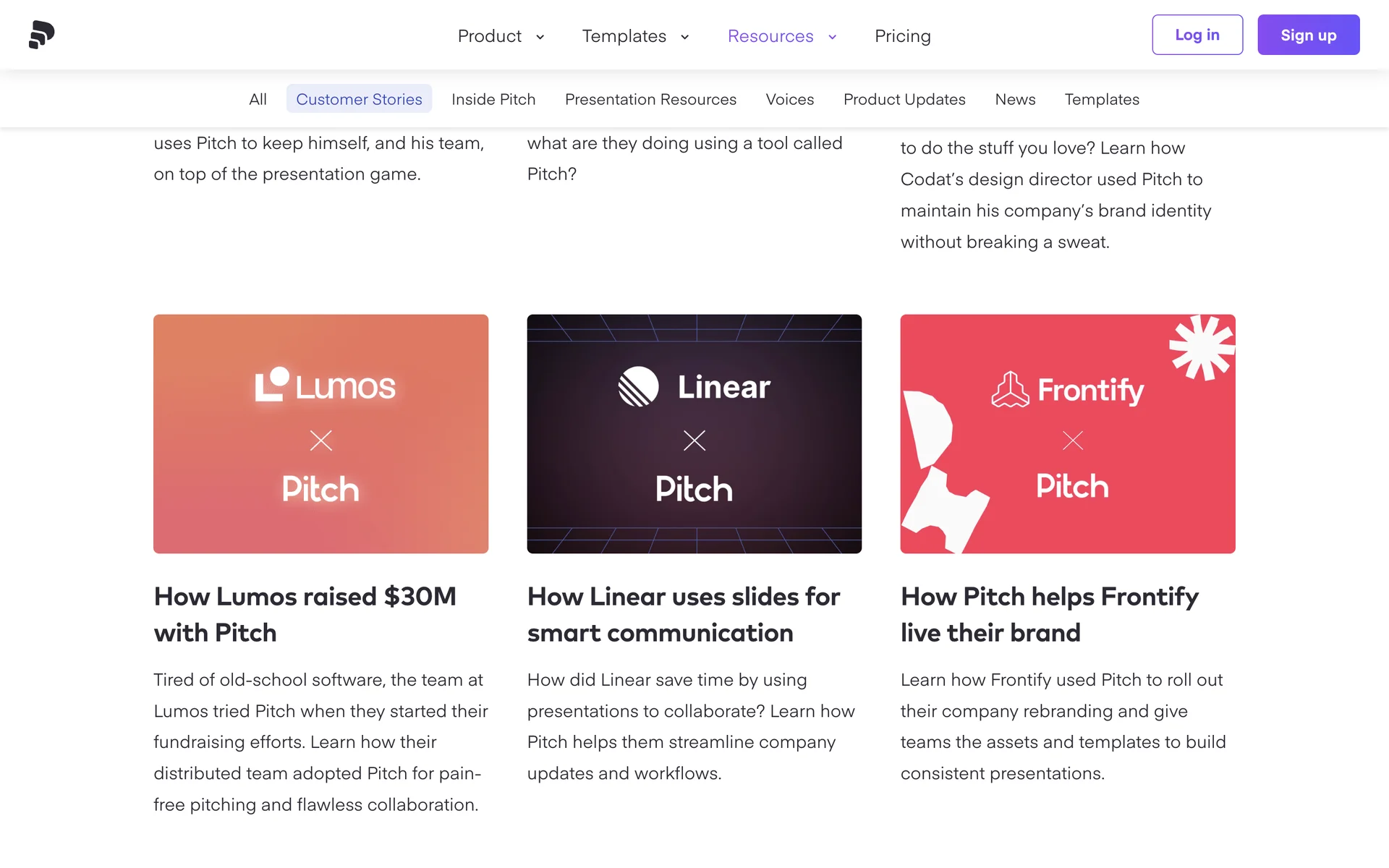Image resolution: width=1389 pixels, height=868 pixels.
Task: Go to the Pricing page
Action: tap(902, 36)
